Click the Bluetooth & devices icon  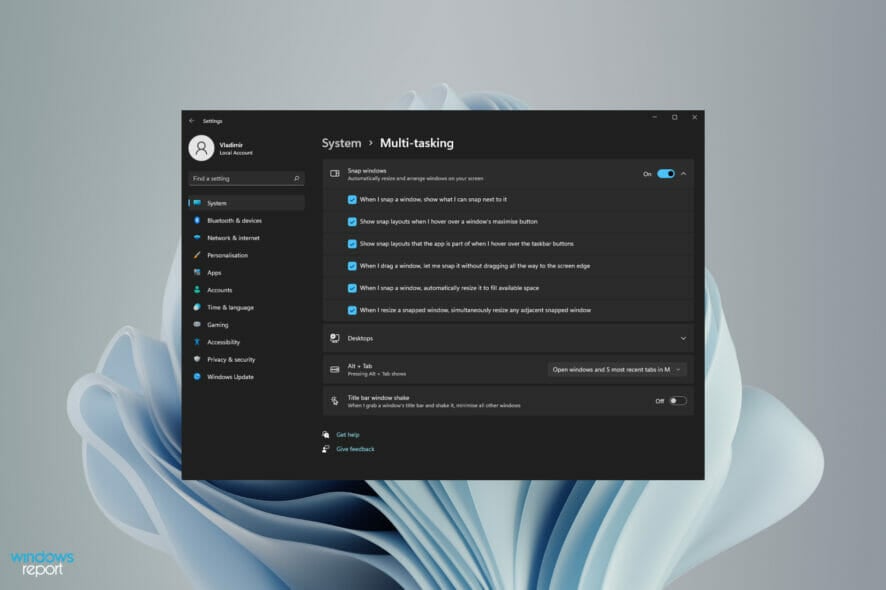(197, 220)
